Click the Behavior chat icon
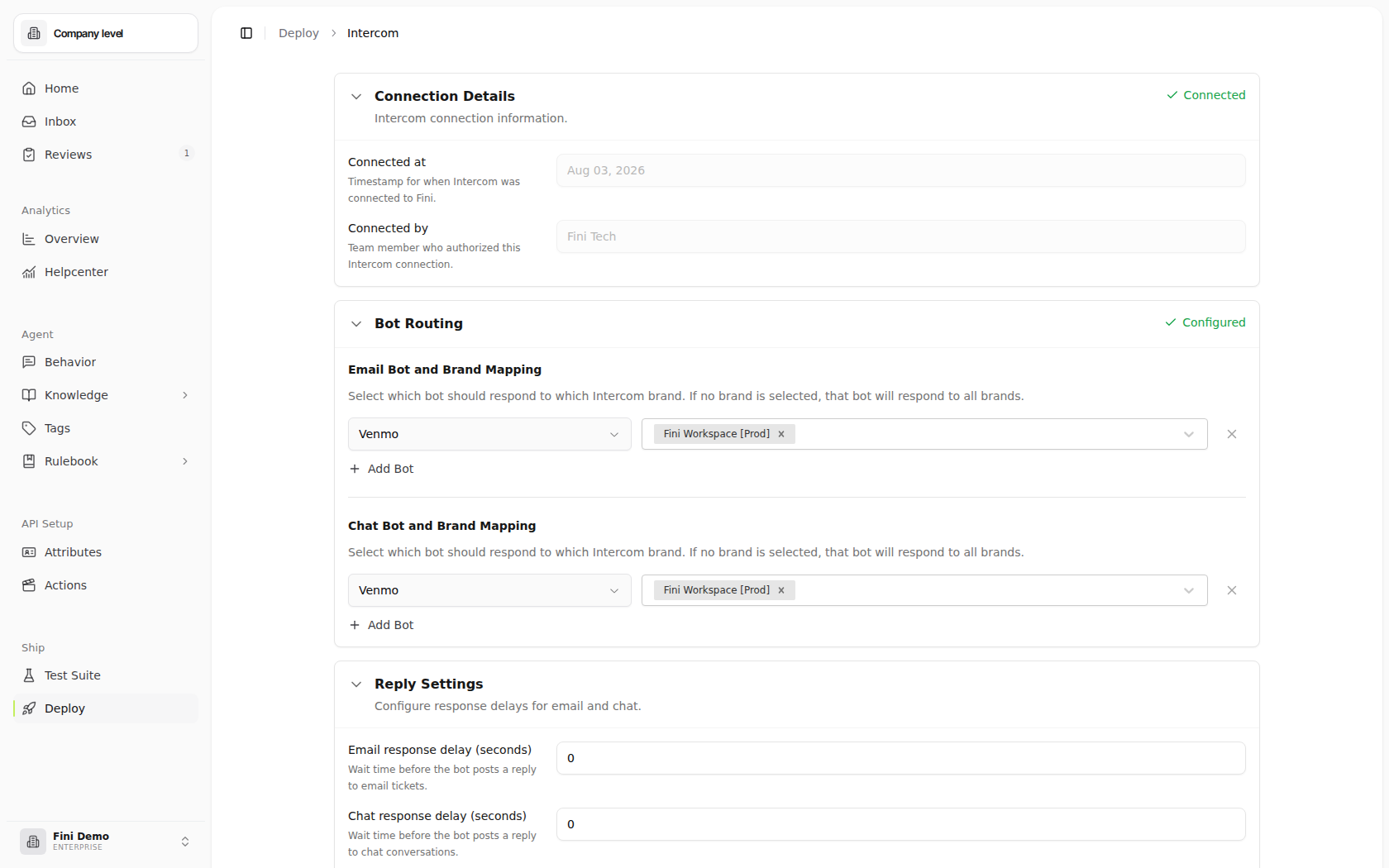 [x=29, y=362]
